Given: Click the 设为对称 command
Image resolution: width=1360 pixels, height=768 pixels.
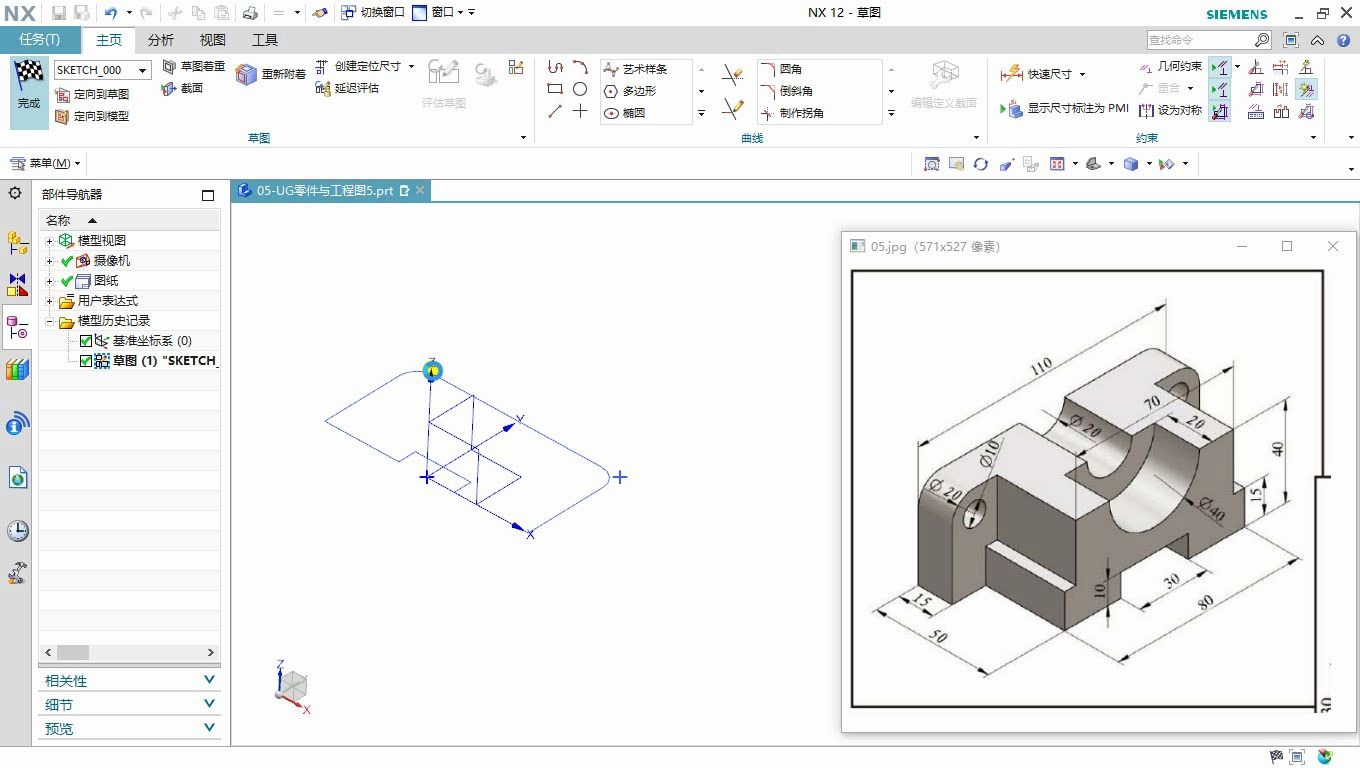Looking at the screenshot, I should click(1171, 110).
